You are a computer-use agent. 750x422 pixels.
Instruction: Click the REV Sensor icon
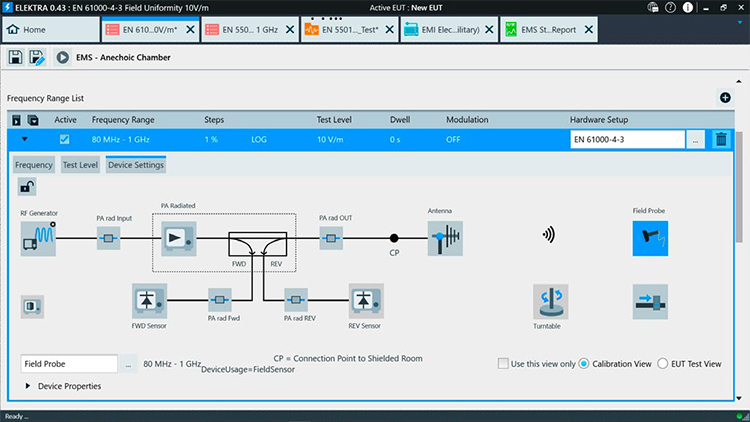click(x=365, y=299)
